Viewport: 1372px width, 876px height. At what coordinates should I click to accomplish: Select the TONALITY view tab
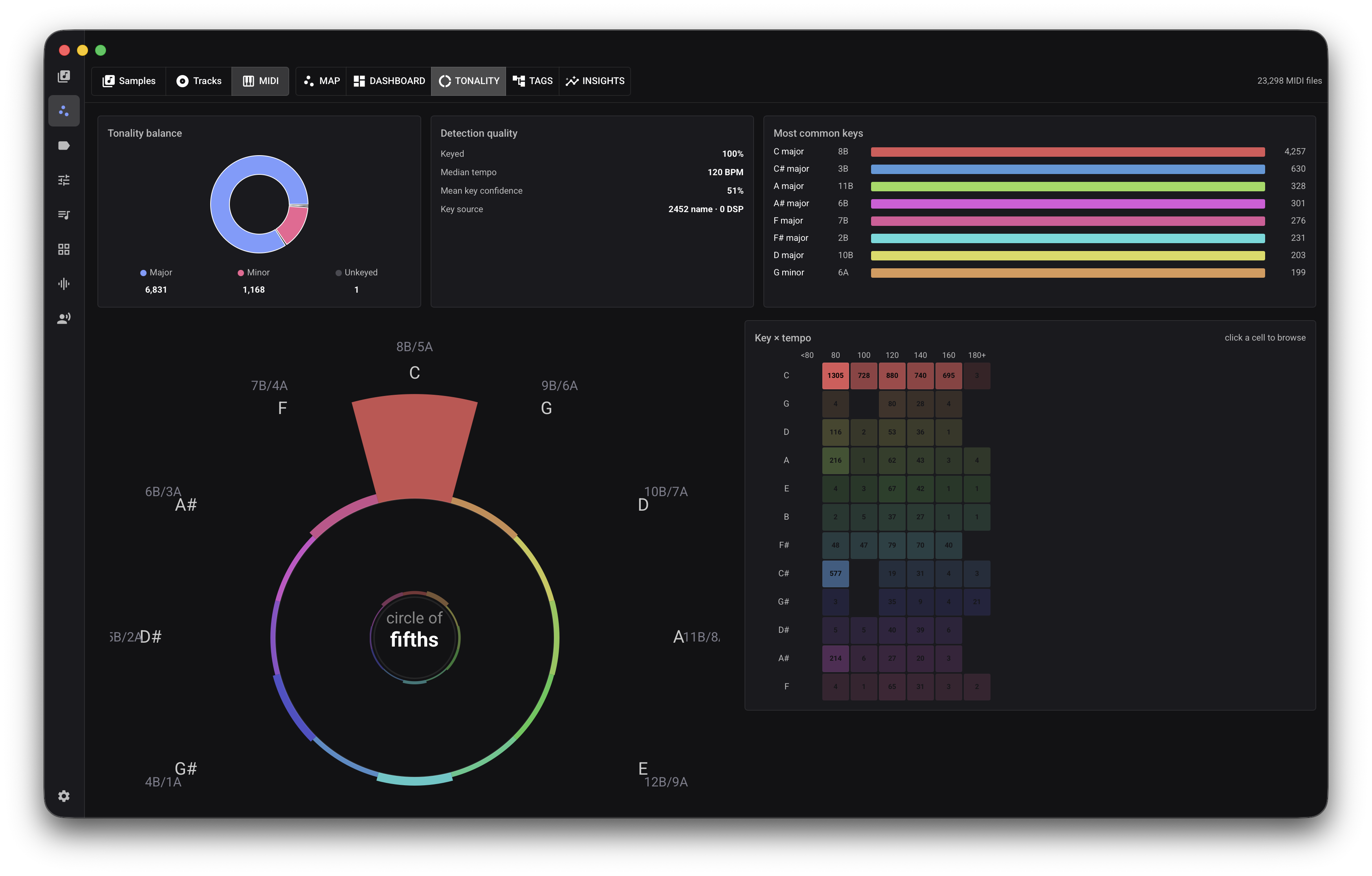tap(468, 81)
